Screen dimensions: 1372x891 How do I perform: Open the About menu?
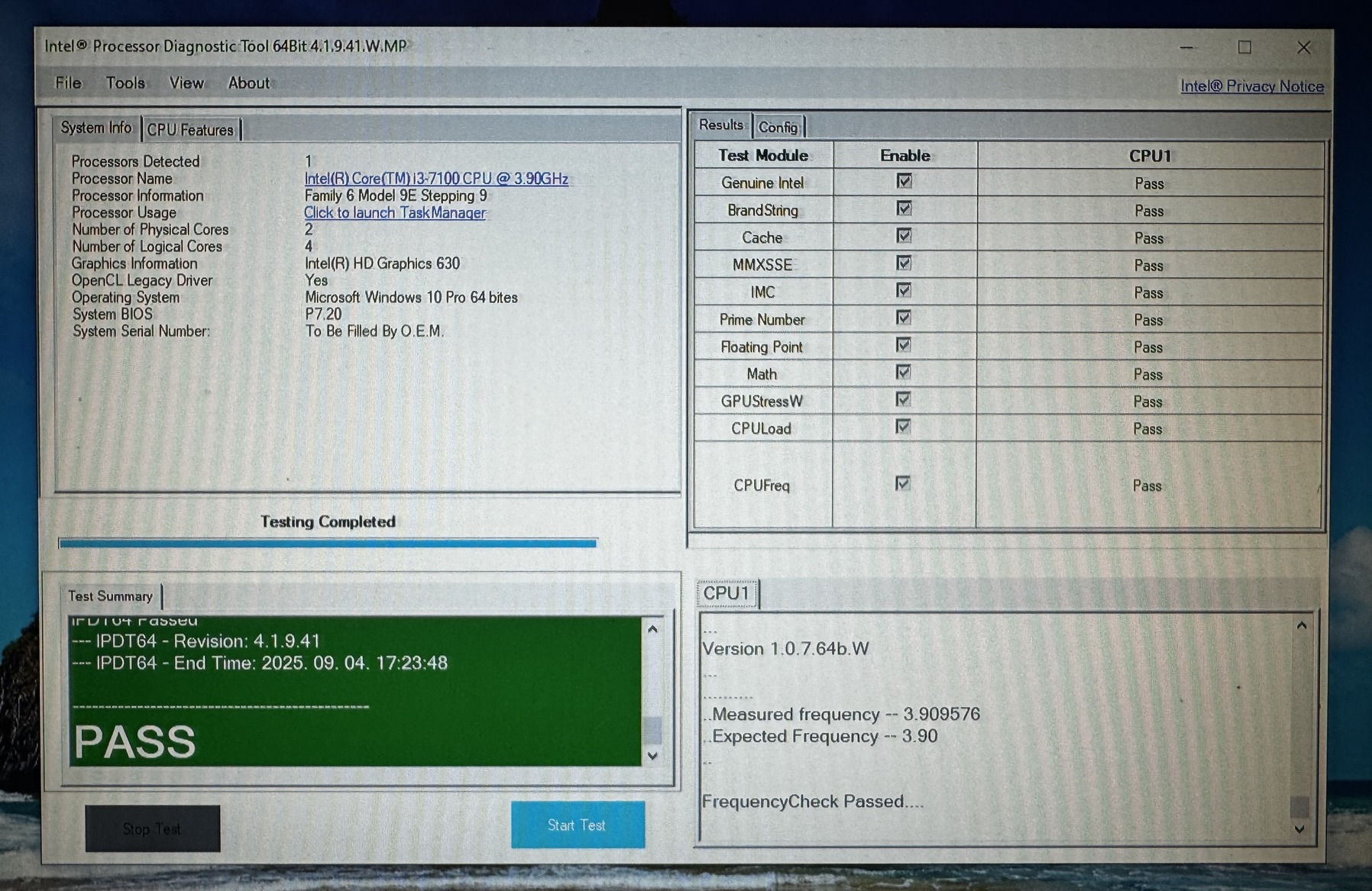249,82
